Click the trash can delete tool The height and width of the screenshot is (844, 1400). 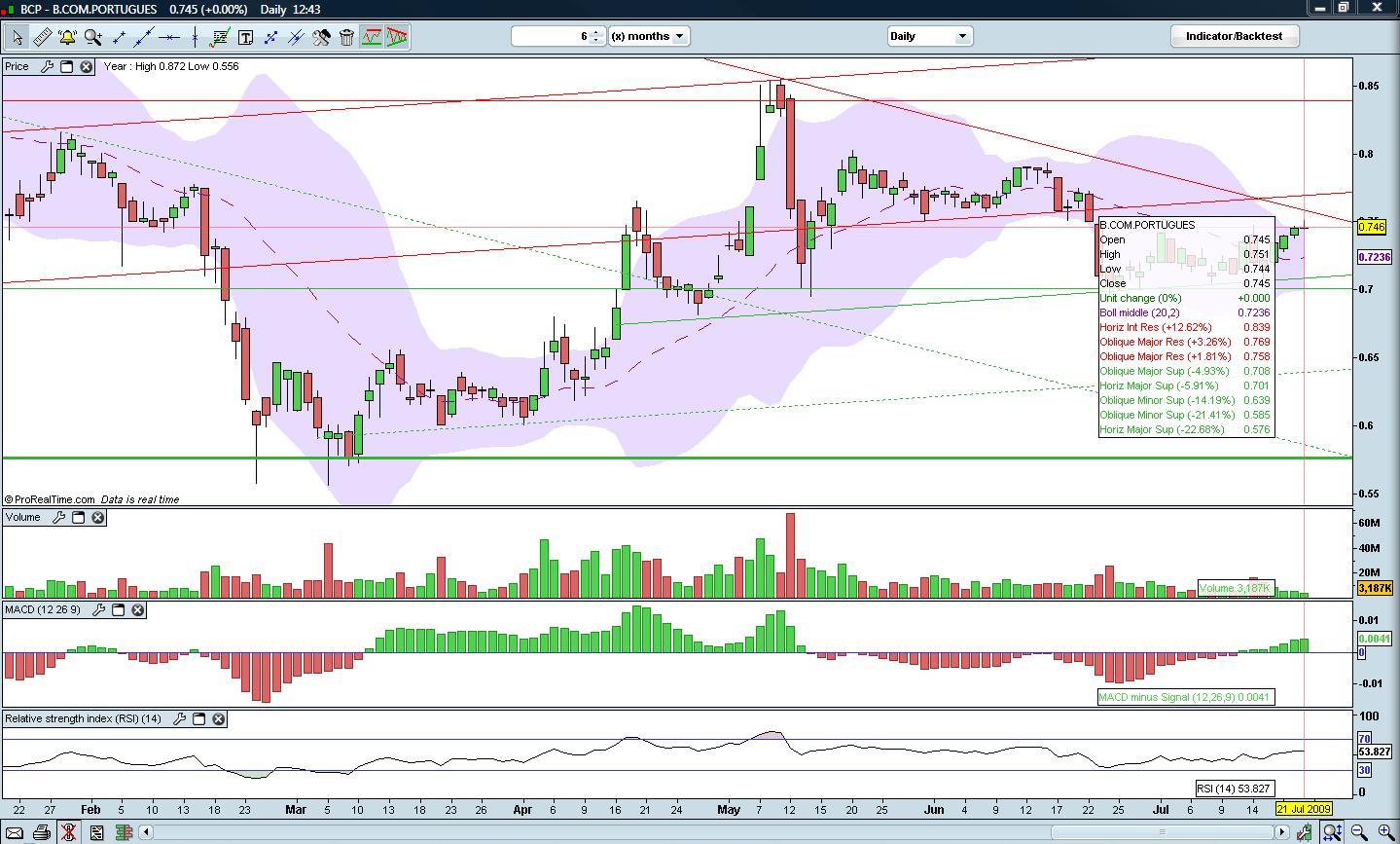click(346, 37)
